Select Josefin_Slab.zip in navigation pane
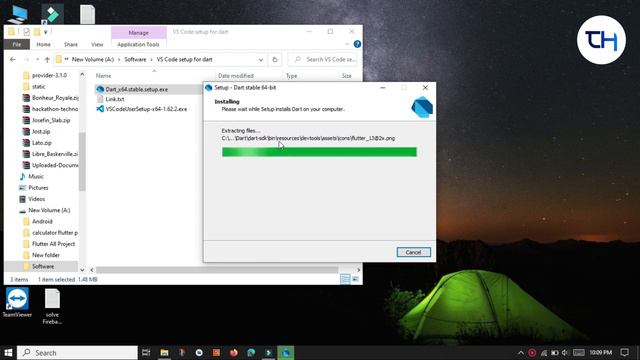The height and width of the screenshot is (360, 640). click(51, 120)
